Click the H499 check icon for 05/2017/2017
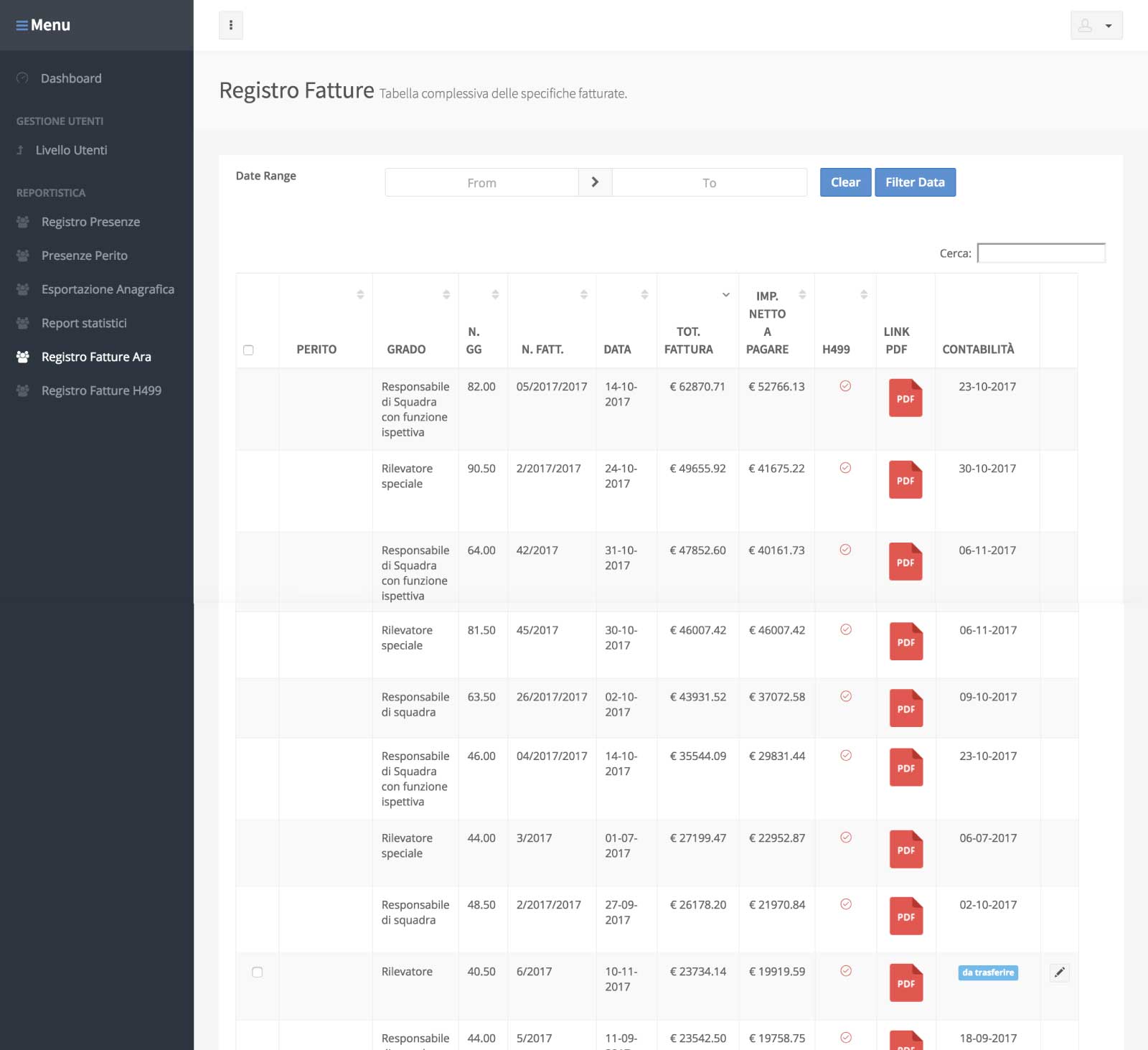Image resolution: width=1148 pixels, height=1050 pixels. 845,386
